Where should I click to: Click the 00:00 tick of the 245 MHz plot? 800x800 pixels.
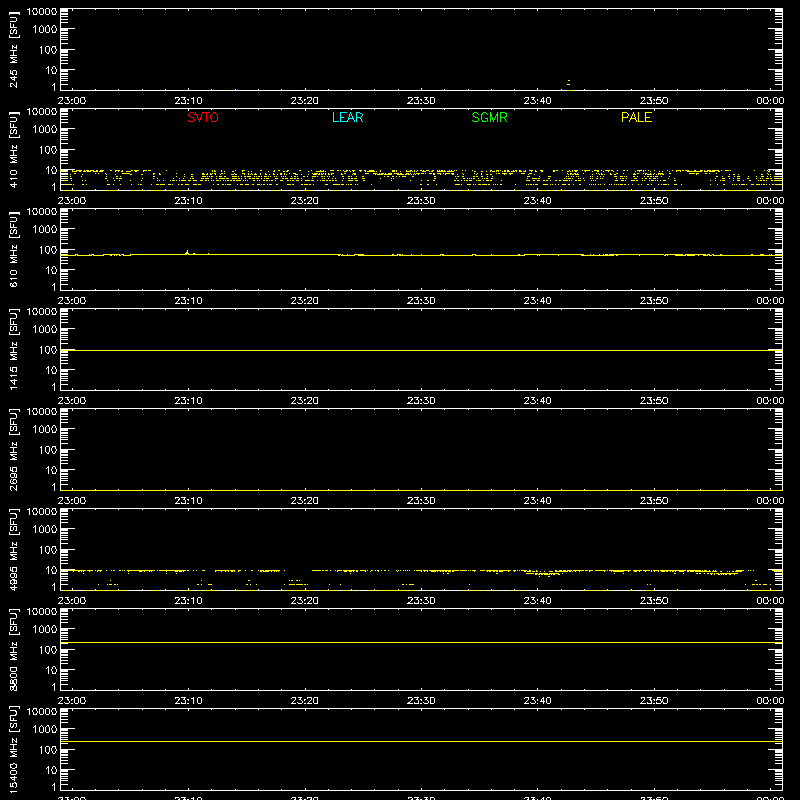(770, 101)
